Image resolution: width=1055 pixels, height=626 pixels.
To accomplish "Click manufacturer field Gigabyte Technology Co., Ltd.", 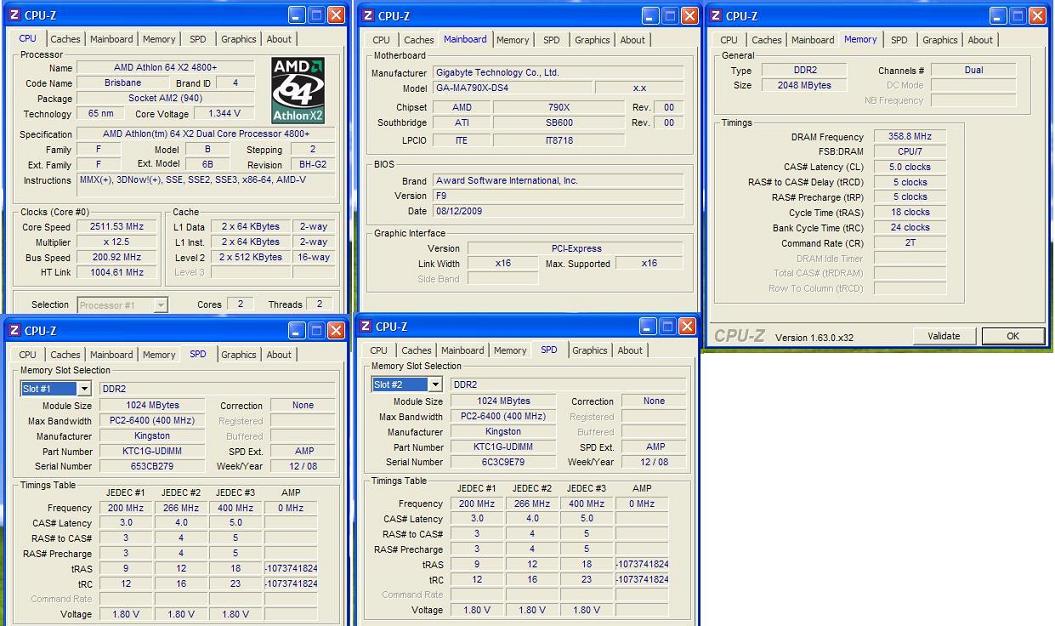I will [558, 72].
